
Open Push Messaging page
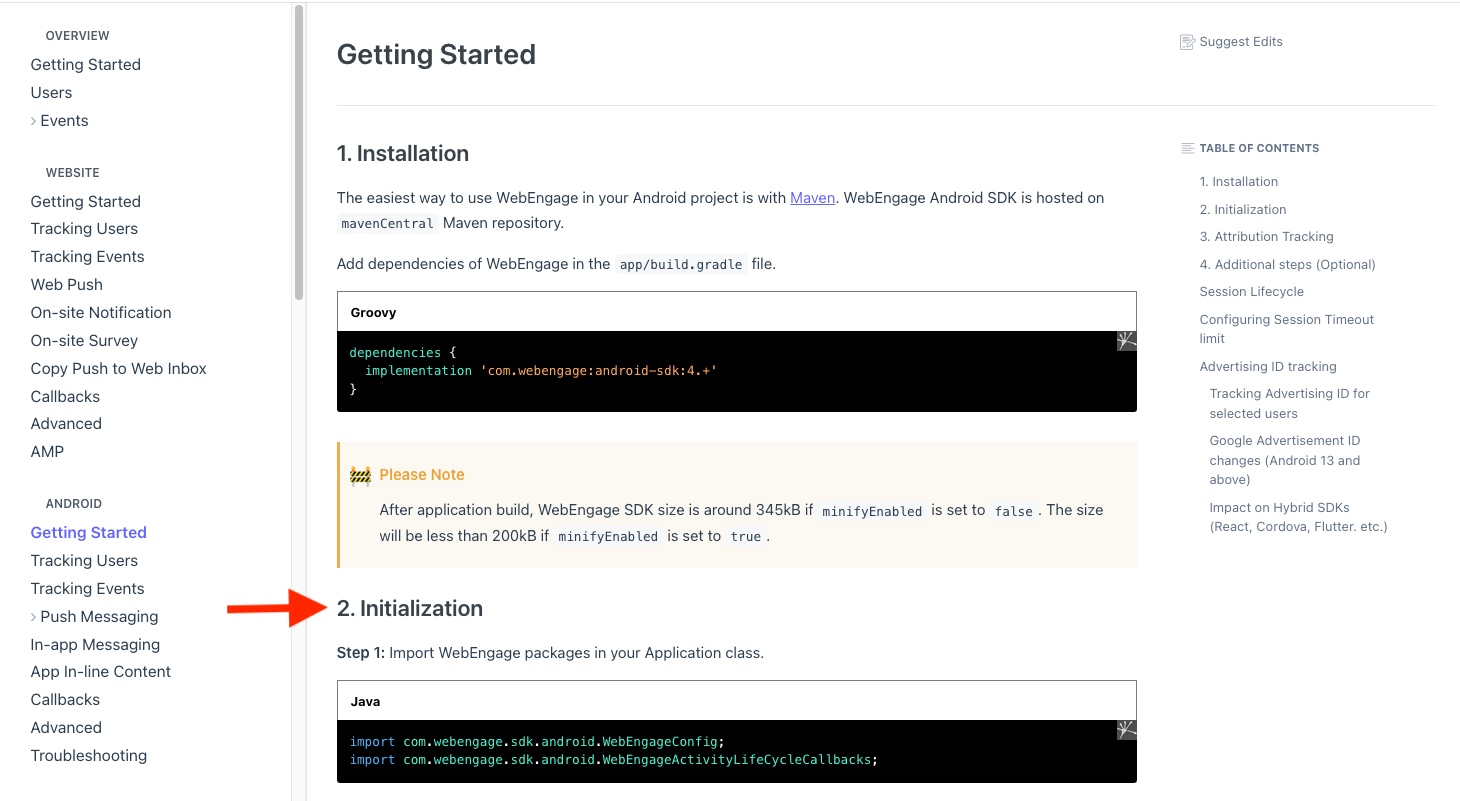click(100, 617)
